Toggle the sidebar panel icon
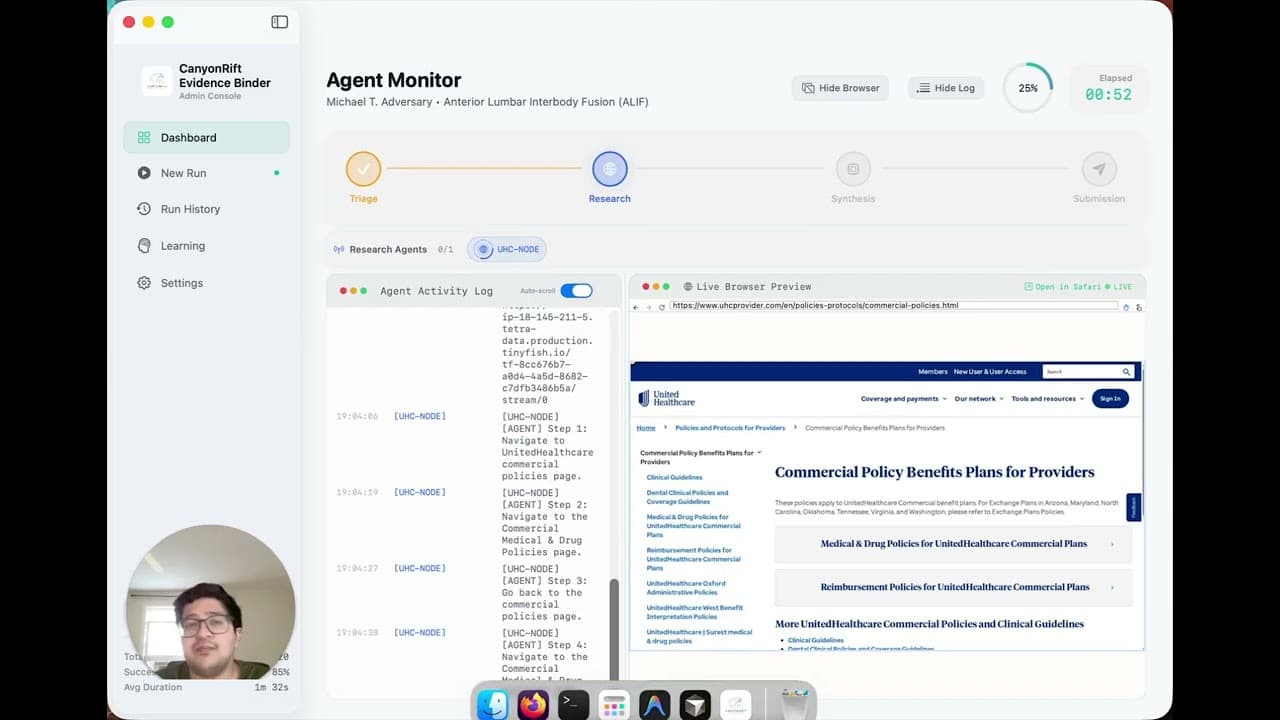Screen dimensions: 1280x720 tap(279, 22)
